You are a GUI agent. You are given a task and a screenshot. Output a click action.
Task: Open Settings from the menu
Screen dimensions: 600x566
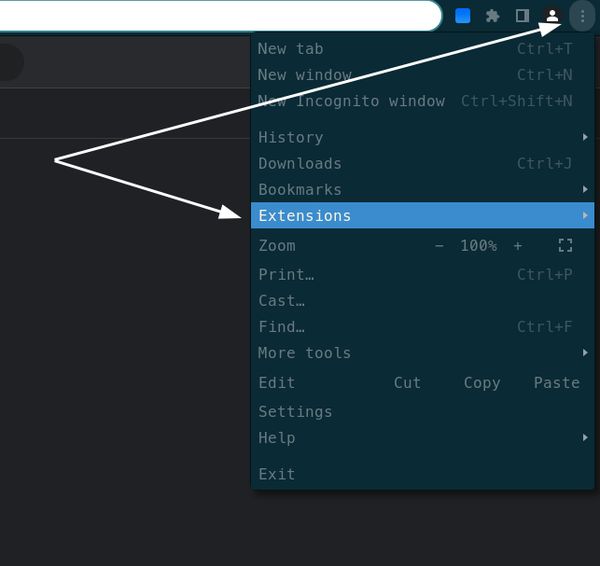(422, 411)
